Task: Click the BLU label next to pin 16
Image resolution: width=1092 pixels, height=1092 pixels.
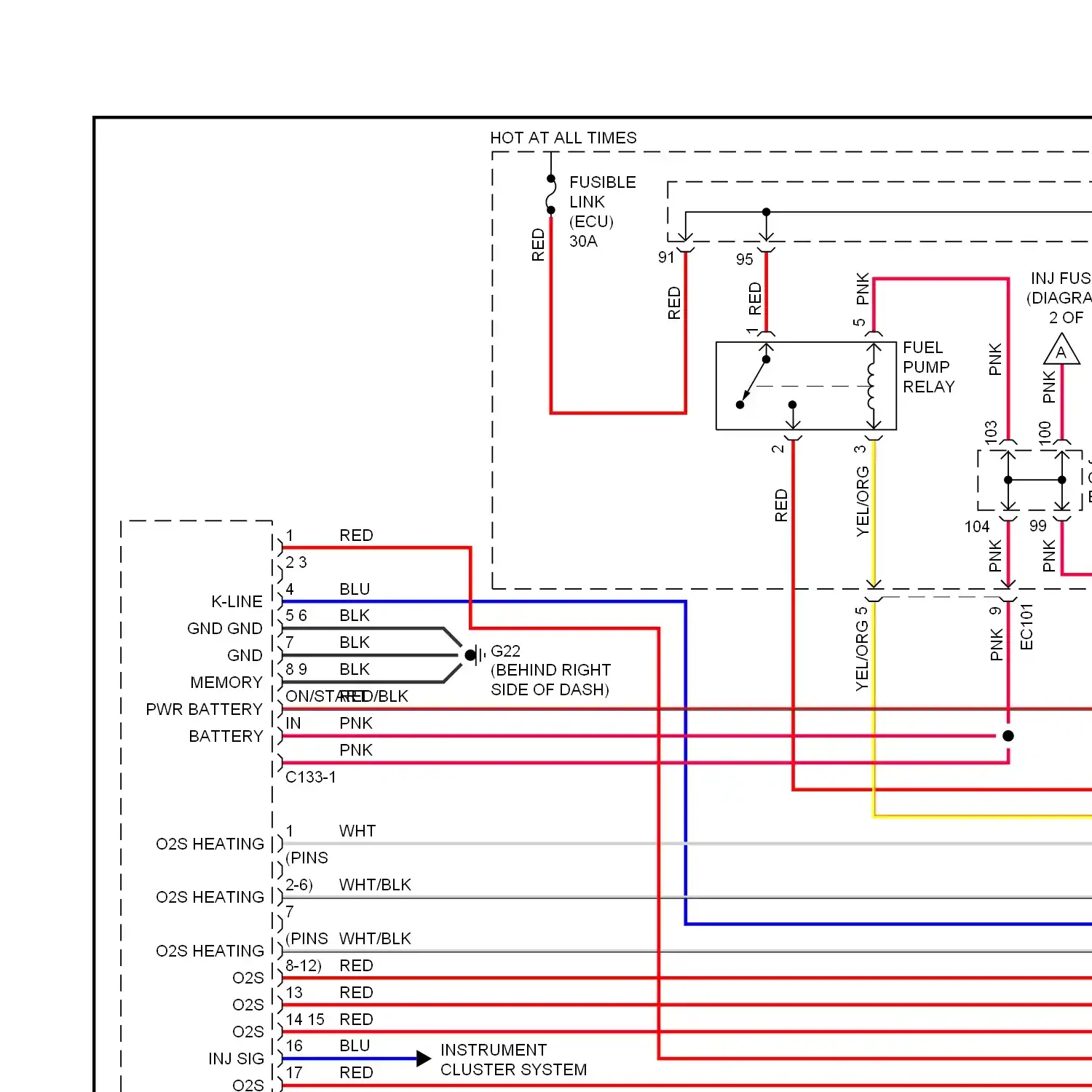Action: [355, 1045]
